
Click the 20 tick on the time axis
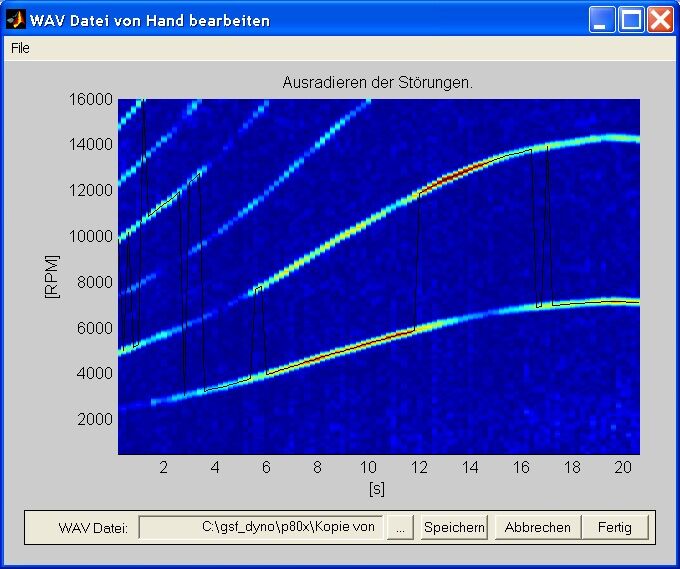(x=622, y=467)
